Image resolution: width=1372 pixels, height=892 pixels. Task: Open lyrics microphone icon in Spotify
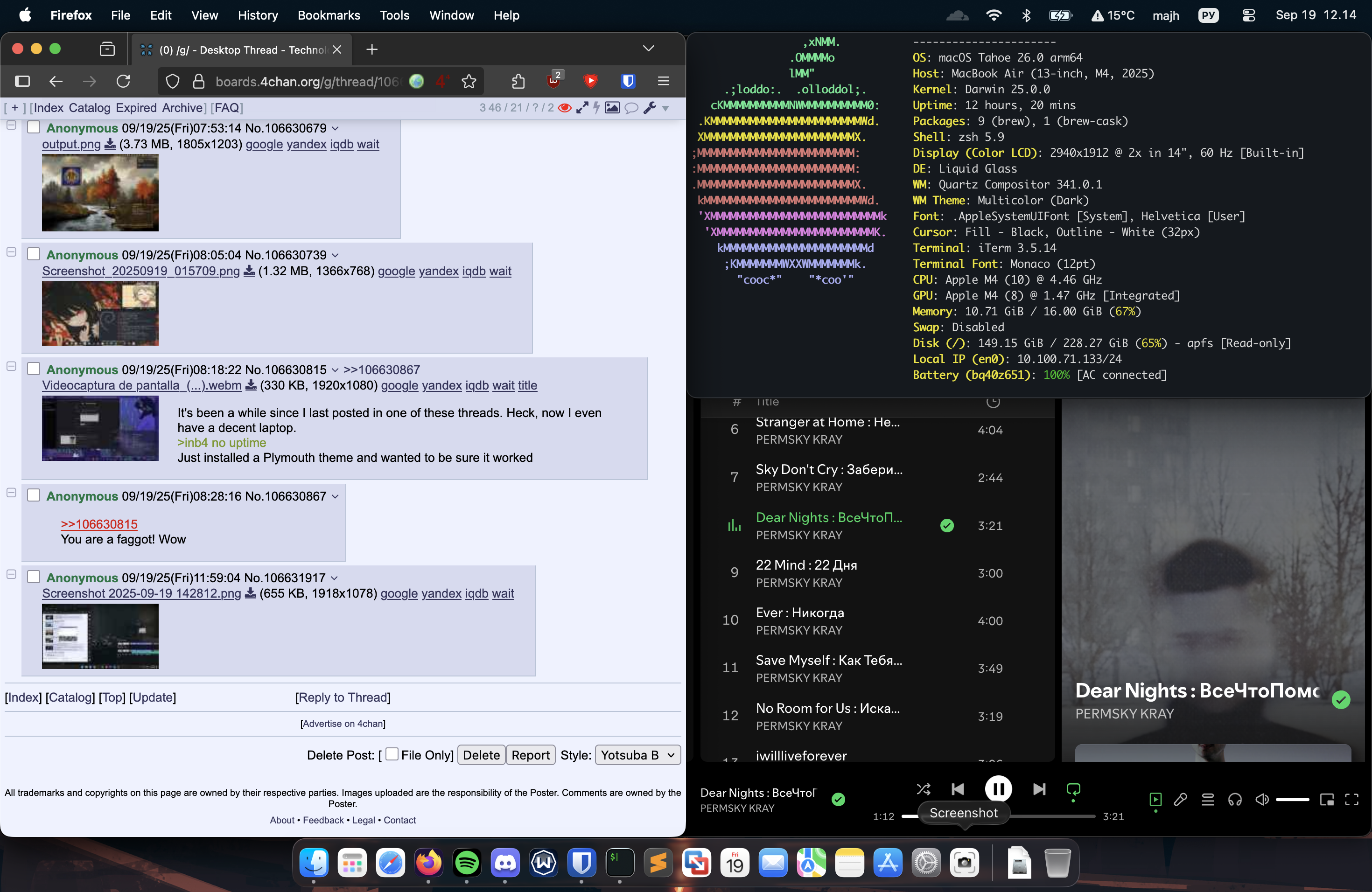pos(1181,800)
